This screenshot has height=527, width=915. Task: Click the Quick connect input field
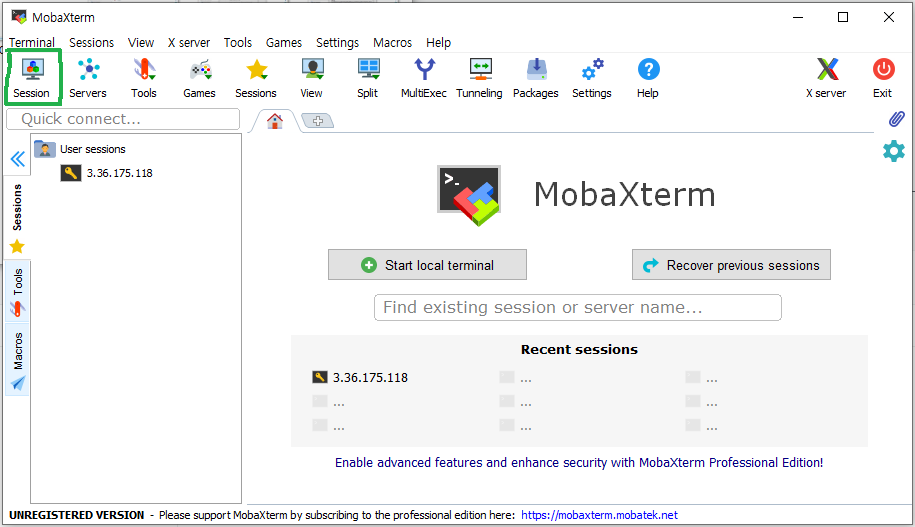click(x=123, y=119)
